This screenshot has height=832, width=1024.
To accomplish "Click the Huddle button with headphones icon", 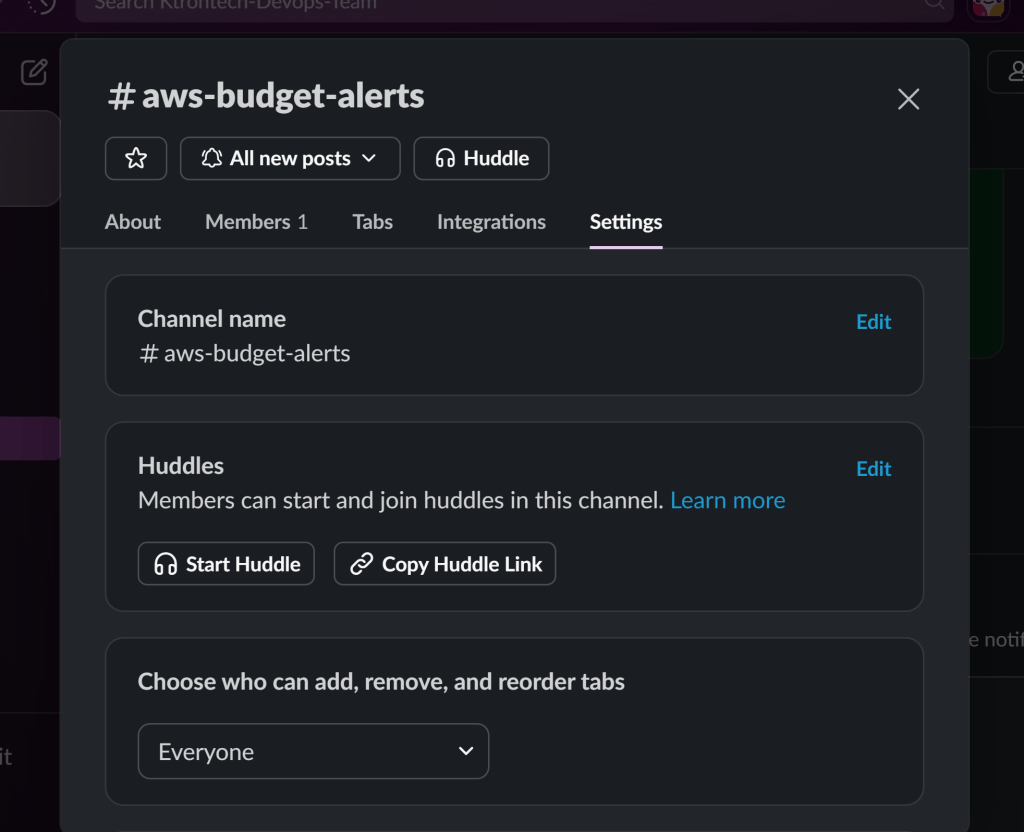I will coord(481,158).
